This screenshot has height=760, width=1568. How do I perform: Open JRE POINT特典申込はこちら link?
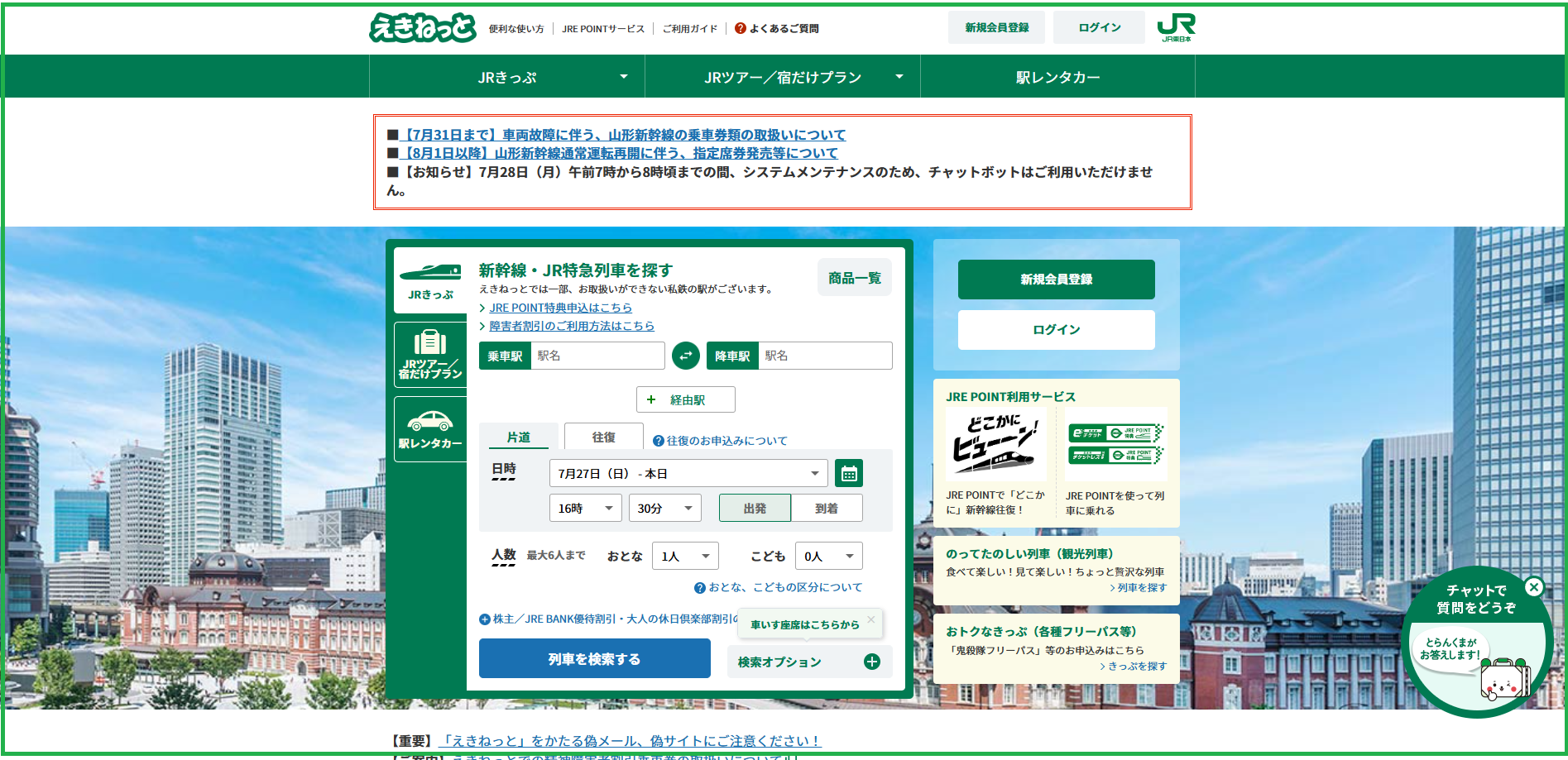pyautogui.click(x=560, y=308)
